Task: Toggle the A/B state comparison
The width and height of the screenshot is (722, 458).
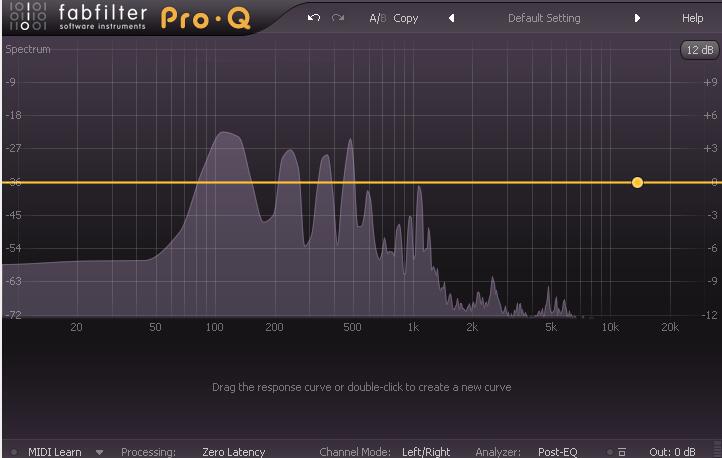Action: (x=378, y=18)
